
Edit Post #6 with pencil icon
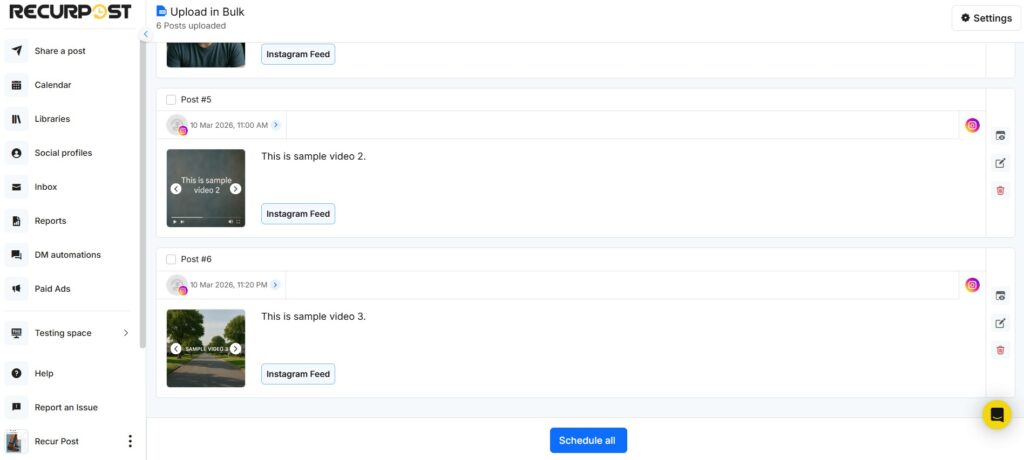pos(1000,323)
